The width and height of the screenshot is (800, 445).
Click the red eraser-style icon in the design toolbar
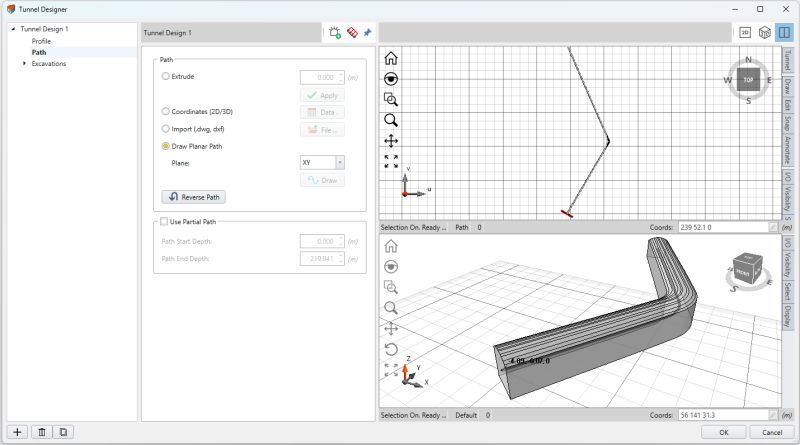pos(352,33)
